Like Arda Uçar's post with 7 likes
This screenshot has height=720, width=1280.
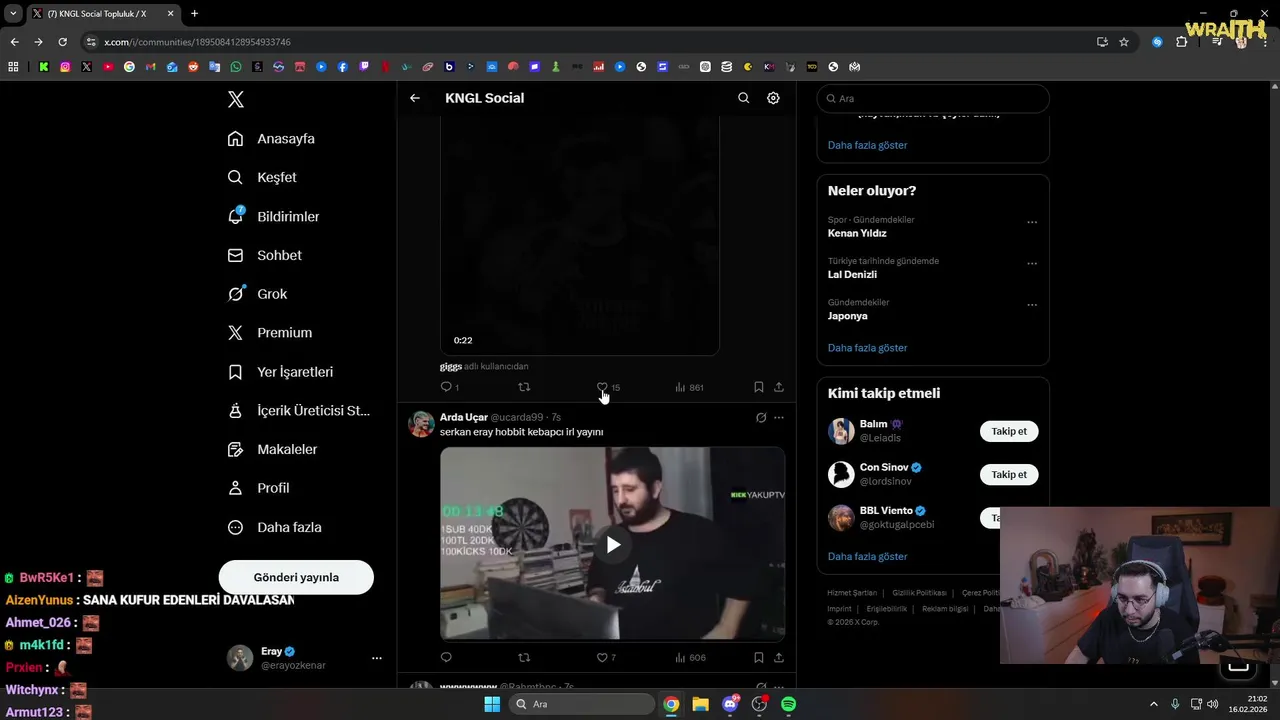click(606, 658)
